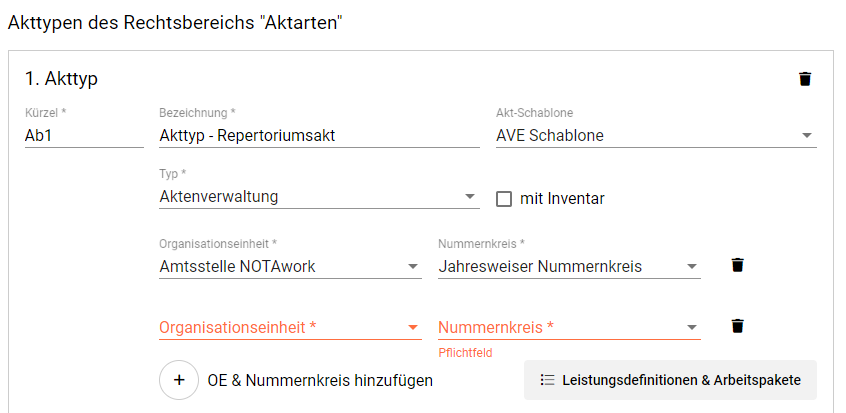Click the list icon beside Leistungsdefinitionen
Screen dimensions: 846x413
(547, 380)
